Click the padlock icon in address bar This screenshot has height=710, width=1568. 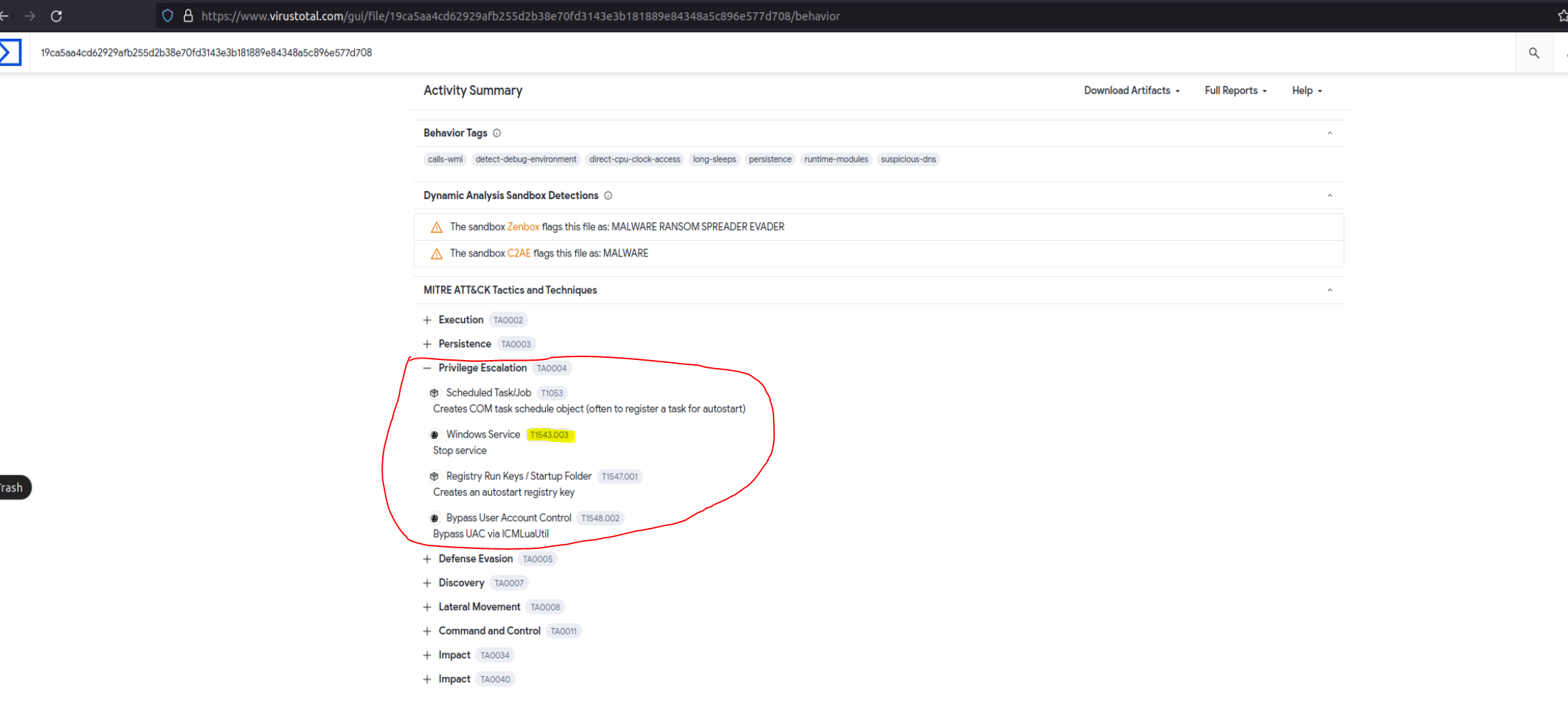(x=188, y=16)
